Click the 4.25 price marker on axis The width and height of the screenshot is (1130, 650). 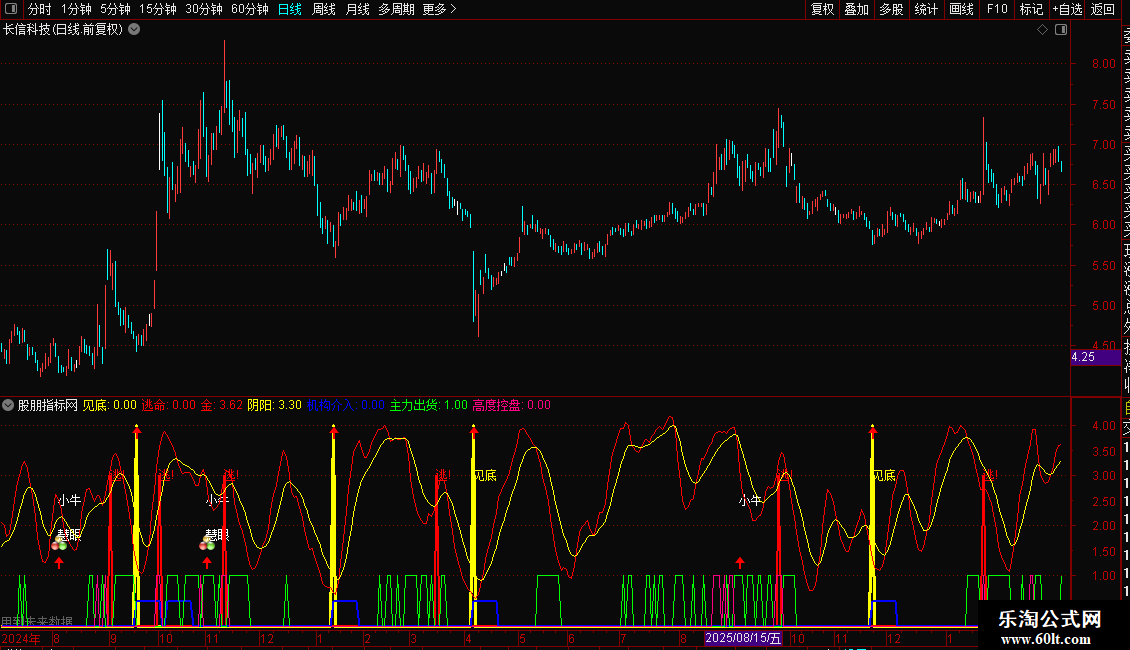coord(1095,357)
